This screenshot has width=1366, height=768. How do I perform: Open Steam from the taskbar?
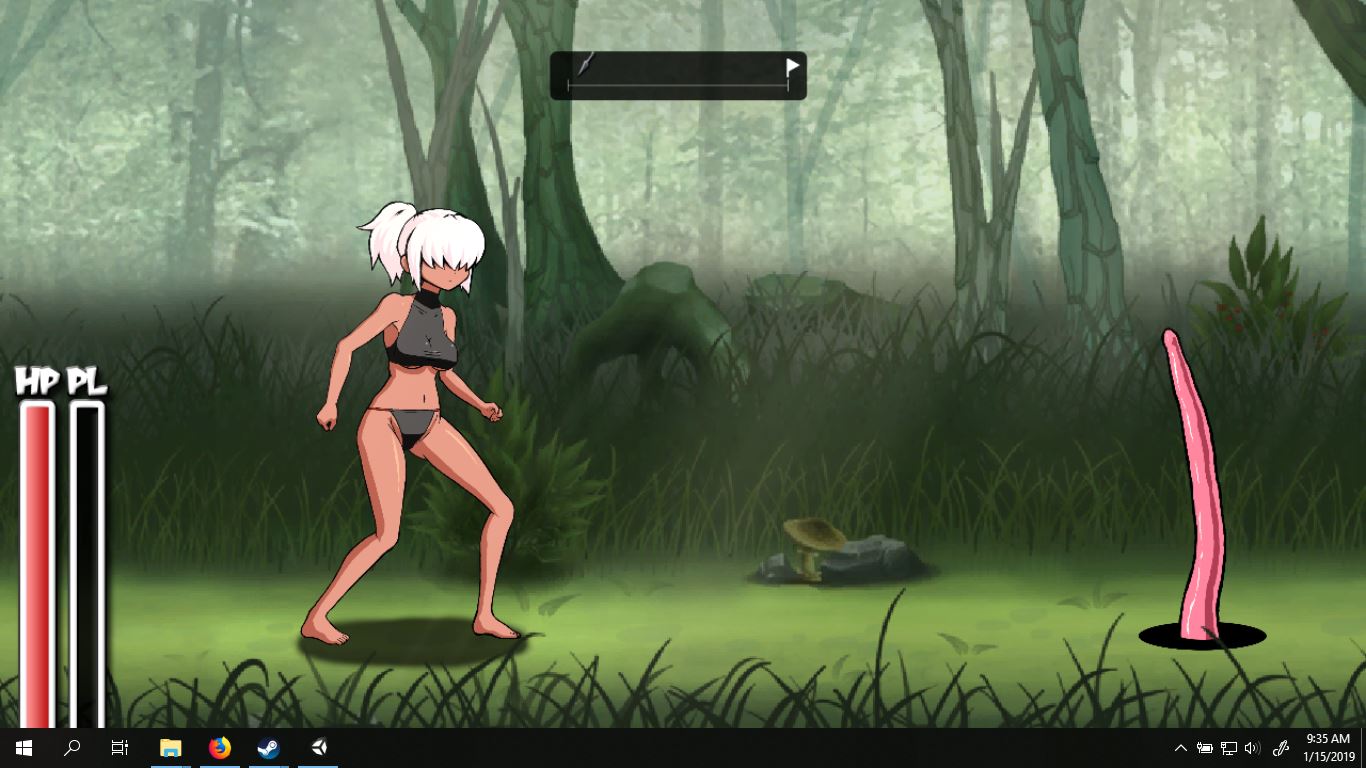[268, 748]
